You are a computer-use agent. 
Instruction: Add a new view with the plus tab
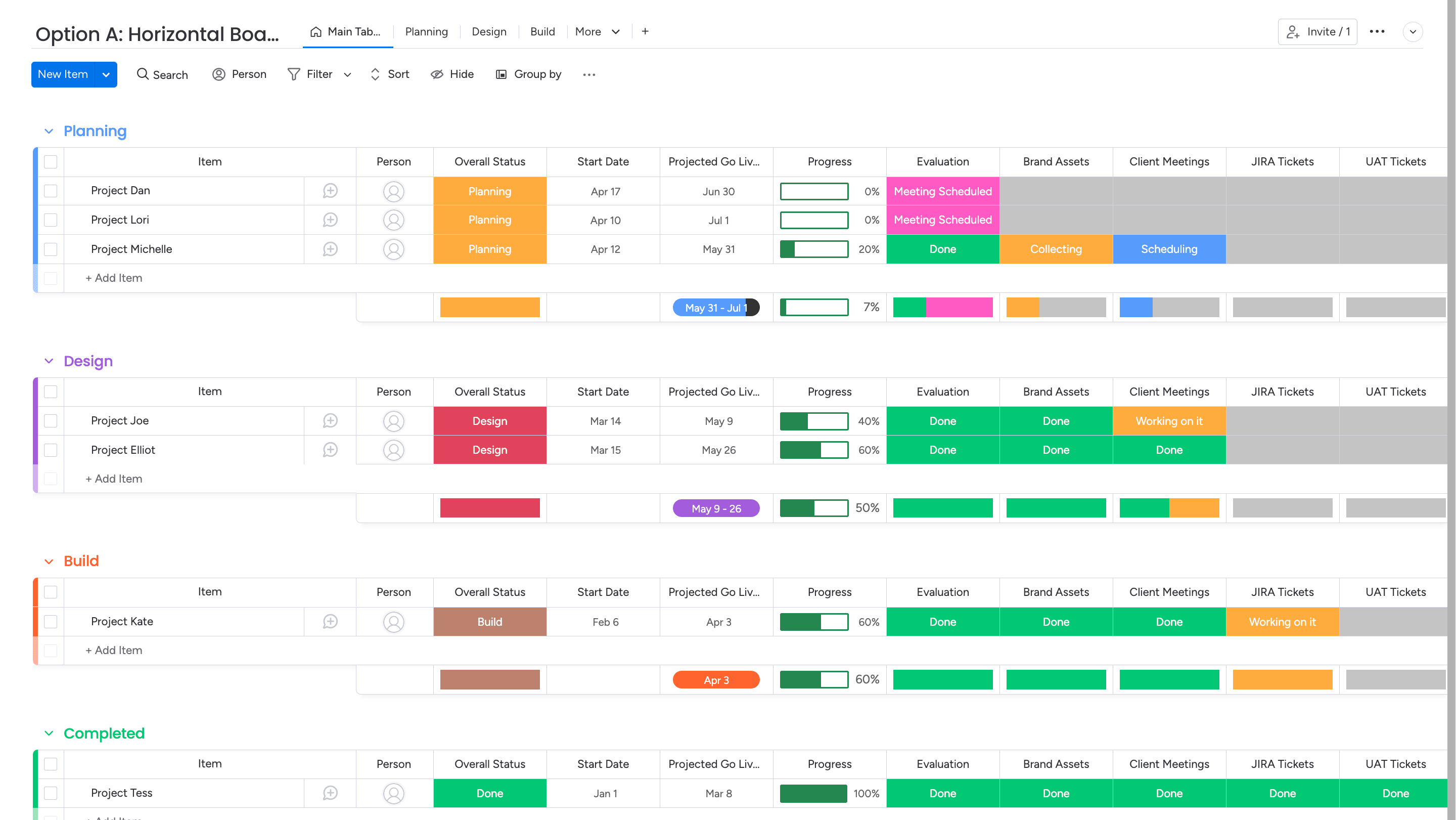tap(645, 31)
